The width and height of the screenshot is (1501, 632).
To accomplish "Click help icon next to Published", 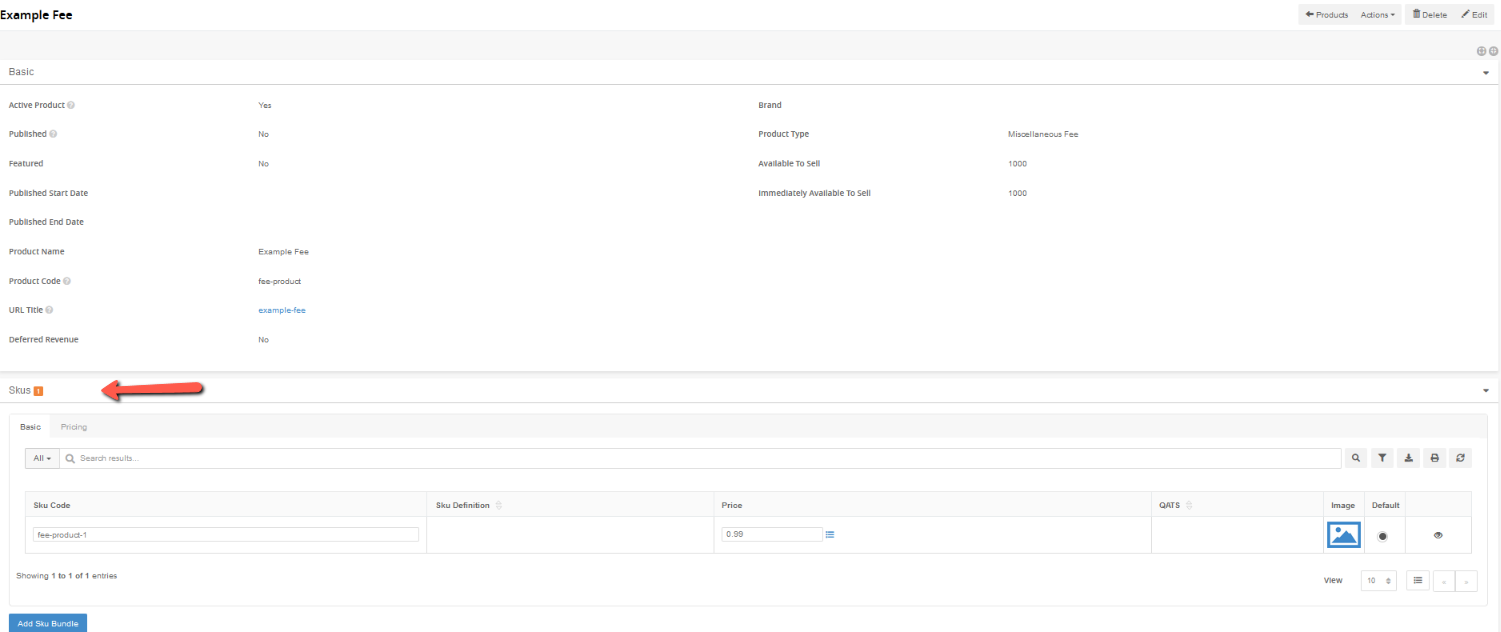I will [53, 134].
